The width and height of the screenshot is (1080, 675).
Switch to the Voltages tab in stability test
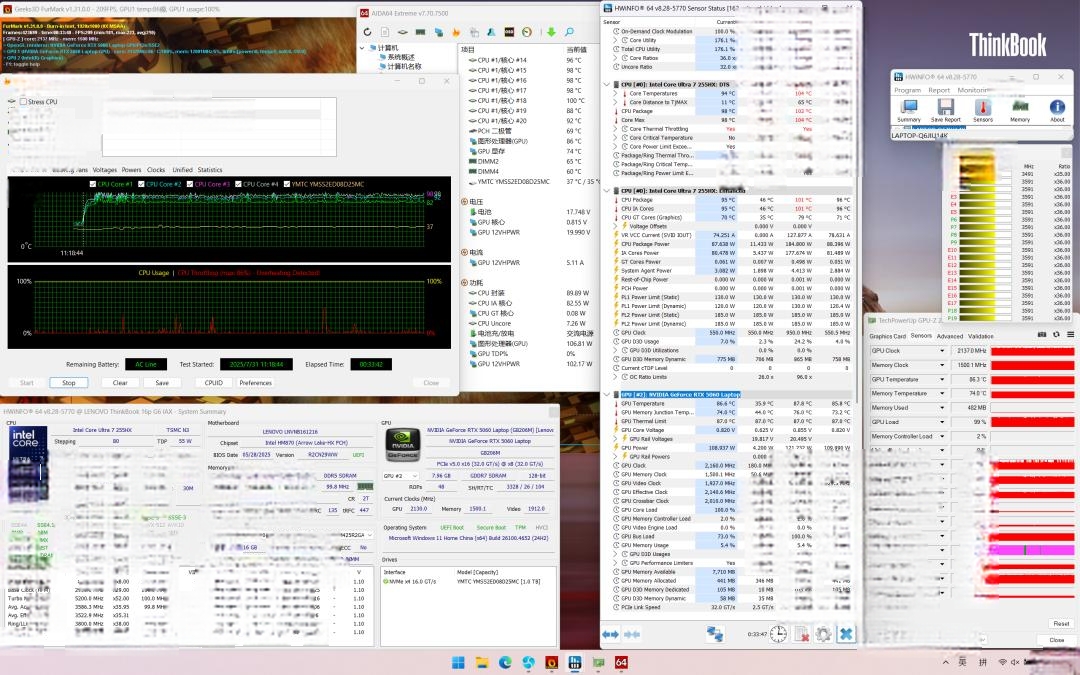(x=105, y=169)
